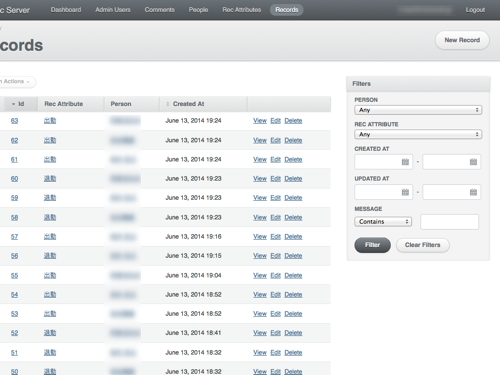This screenshot has width=500, height=375.
Task: Open Rec Attributes menu item
Action: pos(242,10)
